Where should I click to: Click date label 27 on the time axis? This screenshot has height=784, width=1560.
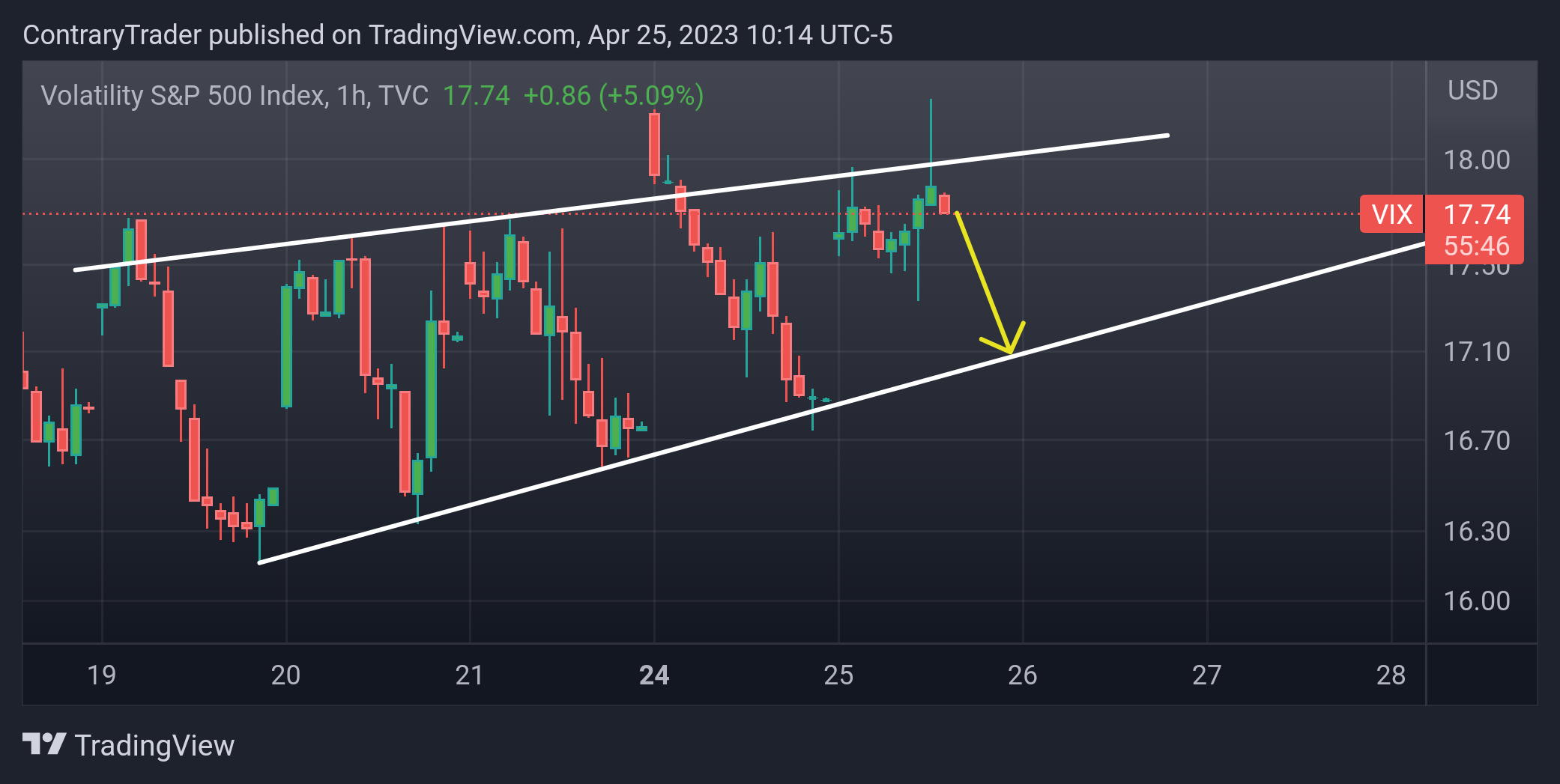click(x=1206, y=675)
